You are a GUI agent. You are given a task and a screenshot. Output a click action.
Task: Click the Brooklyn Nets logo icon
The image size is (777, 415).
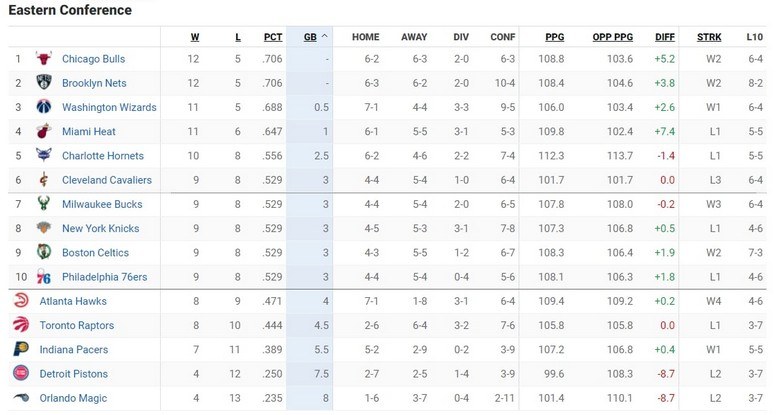44,83
